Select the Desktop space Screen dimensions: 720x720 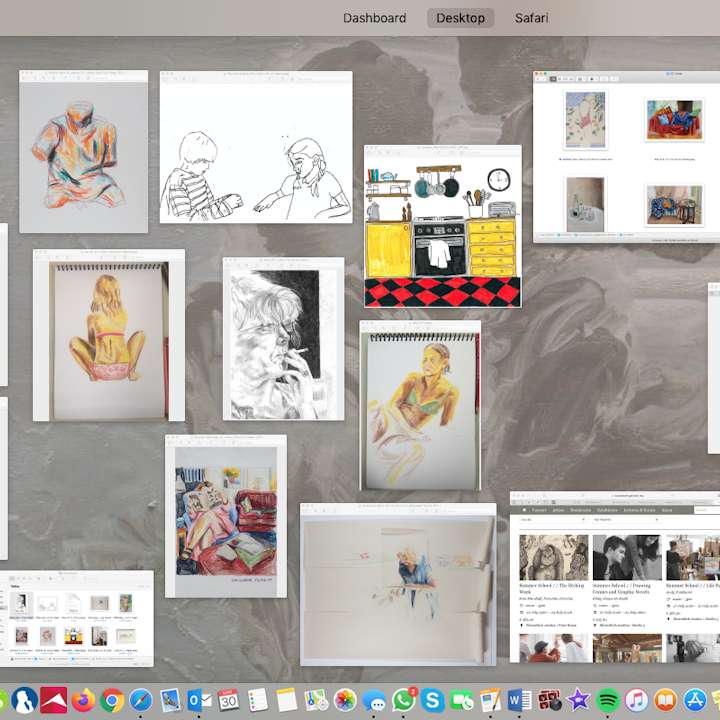pyautogui.click(x=460, y=18)
